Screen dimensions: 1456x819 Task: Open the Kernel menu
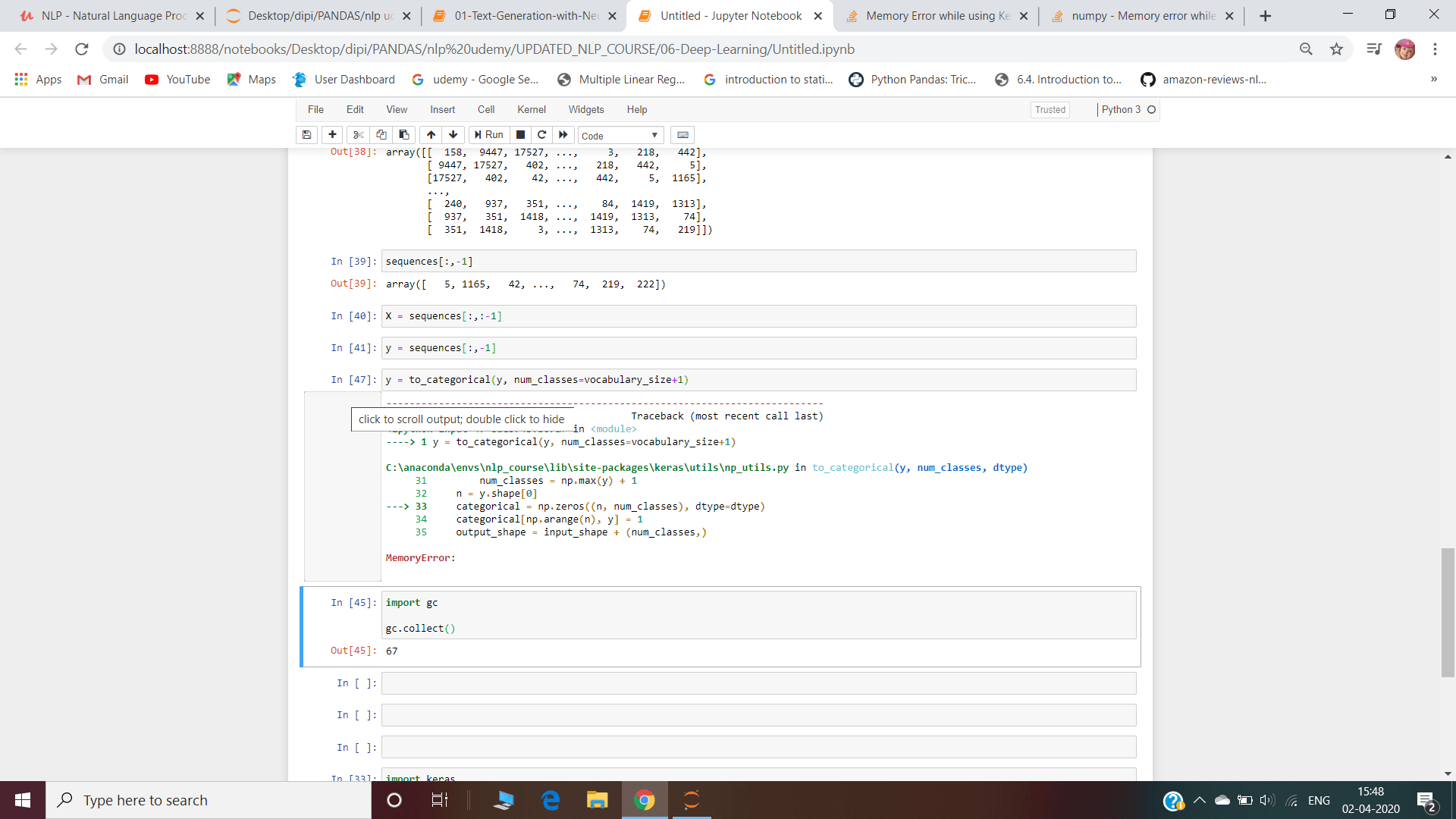tap(531, 110)
